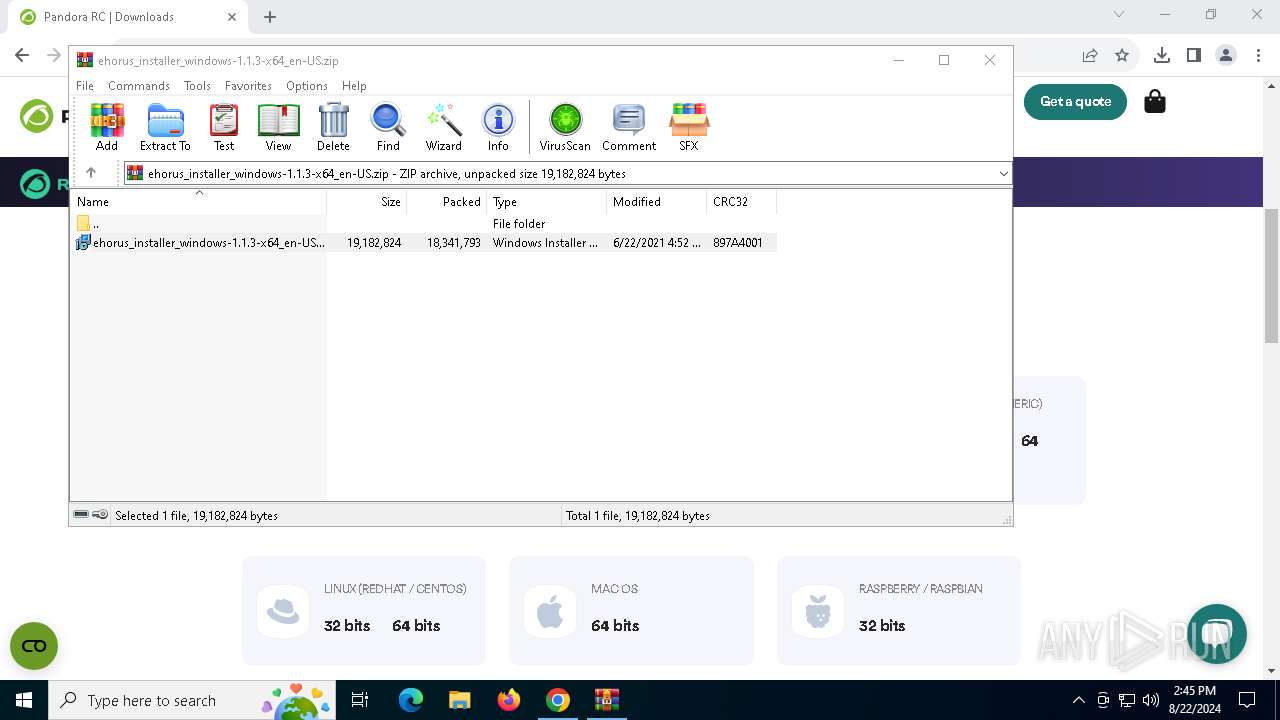Open the View file tool

pos(278,127)
